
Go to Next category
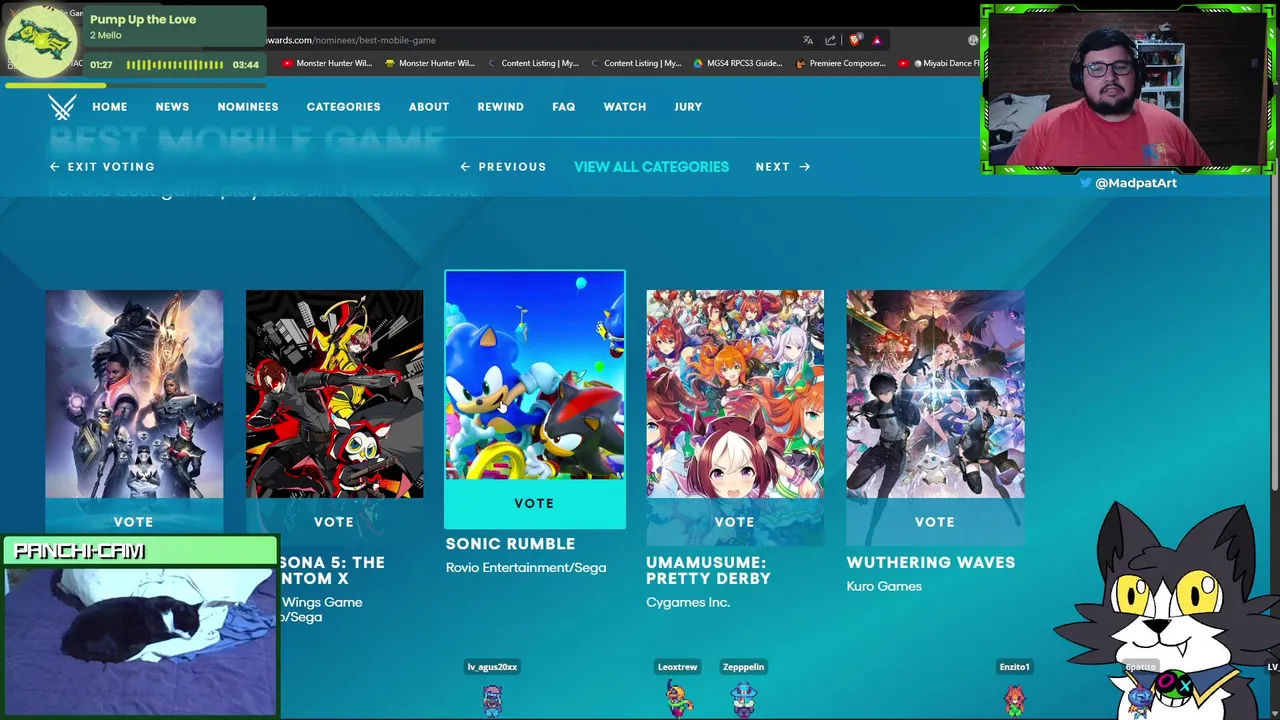(x=783, y=167)
